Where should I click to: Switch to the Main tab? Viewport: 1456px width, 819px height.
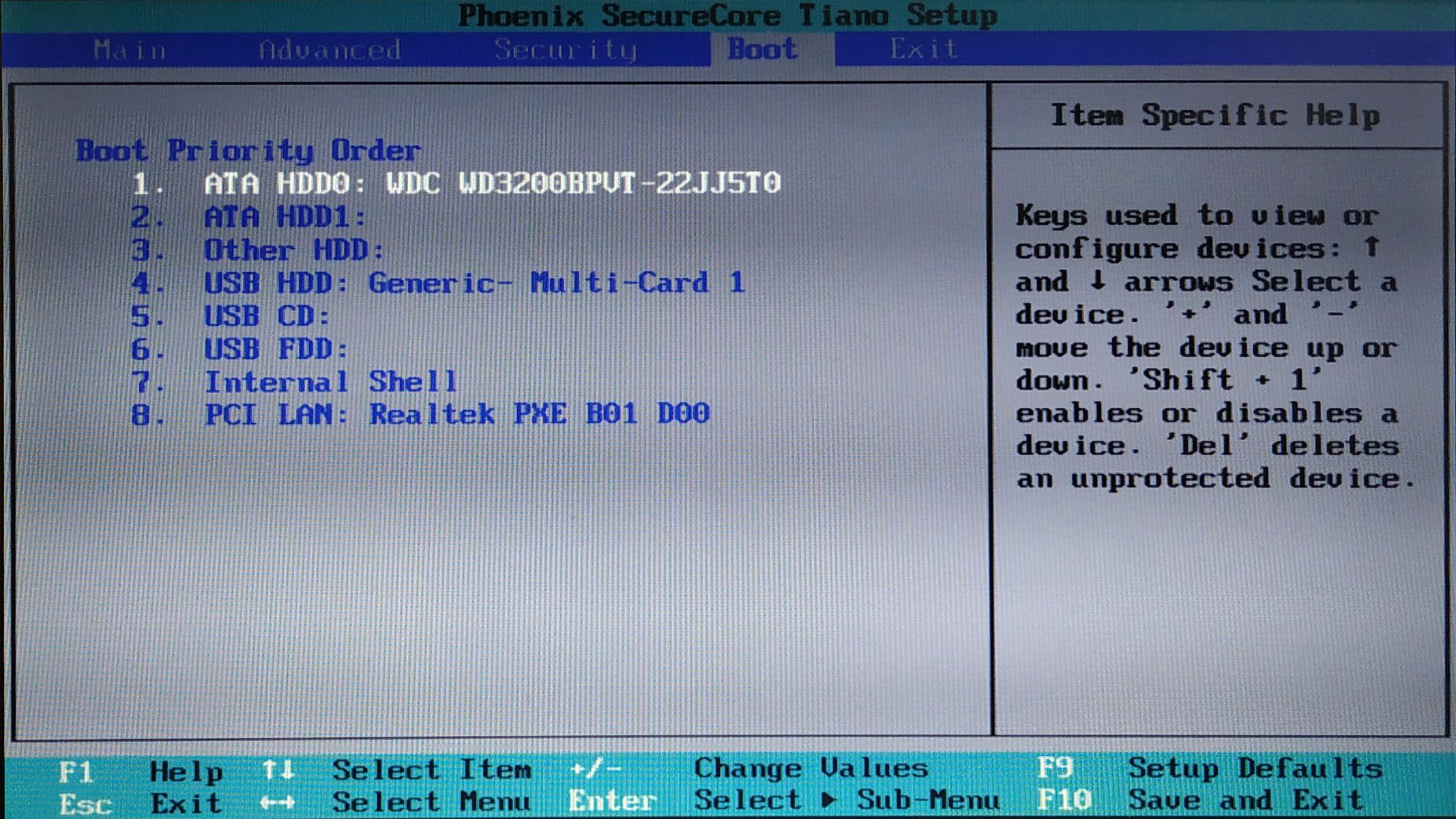(130, 50)
